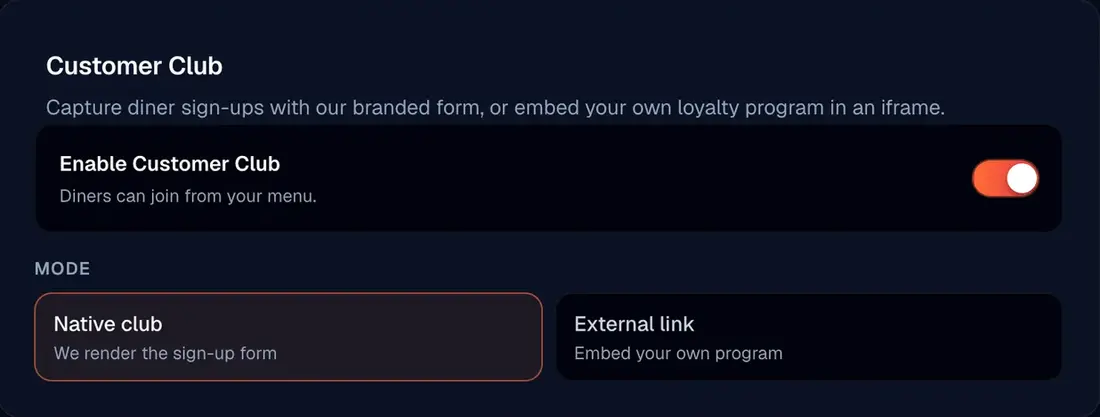This screenshot has width=1100, height=417.
Task: Toggle the Enable Customer Club switch
Action: [x=1005, y=178]
